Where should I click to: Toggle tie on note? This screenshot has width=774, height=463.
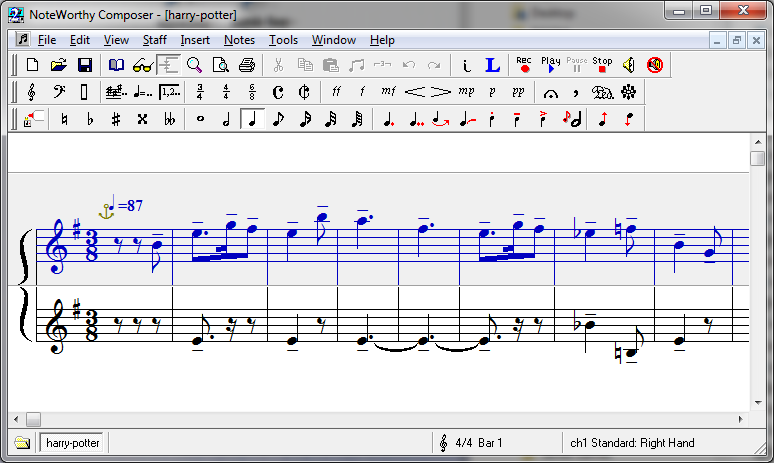pos(440,119)
